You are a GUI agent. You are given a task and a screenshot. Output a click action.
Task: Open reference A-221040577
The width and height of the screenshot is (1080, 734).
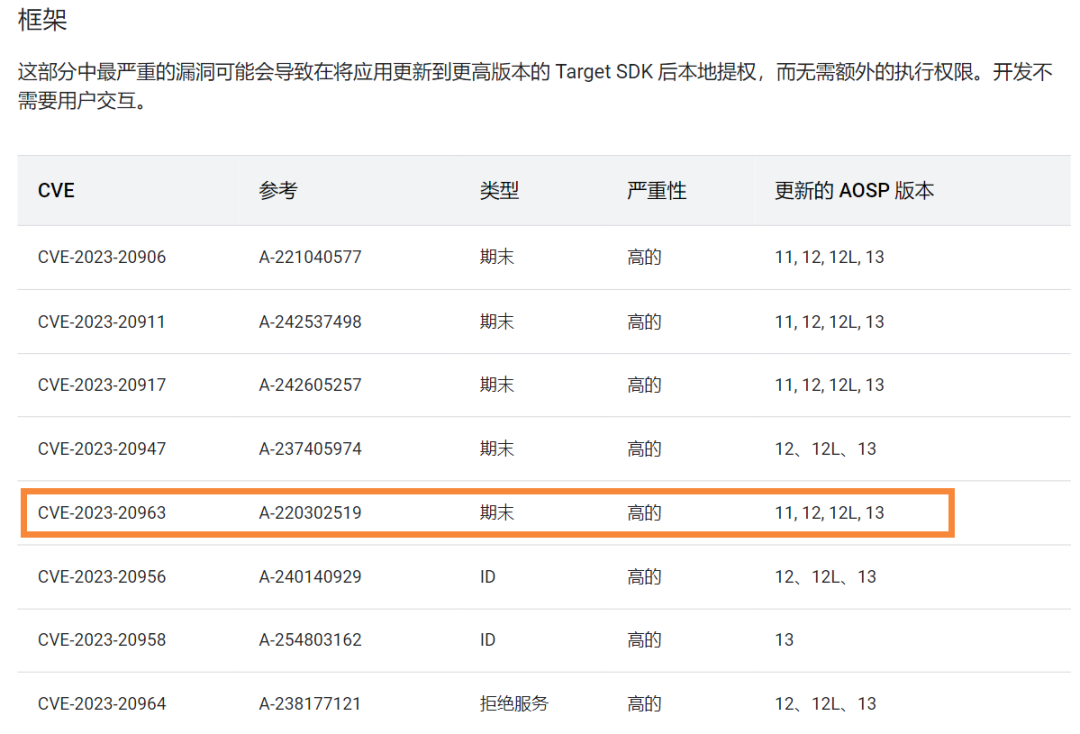click(310, 257)
